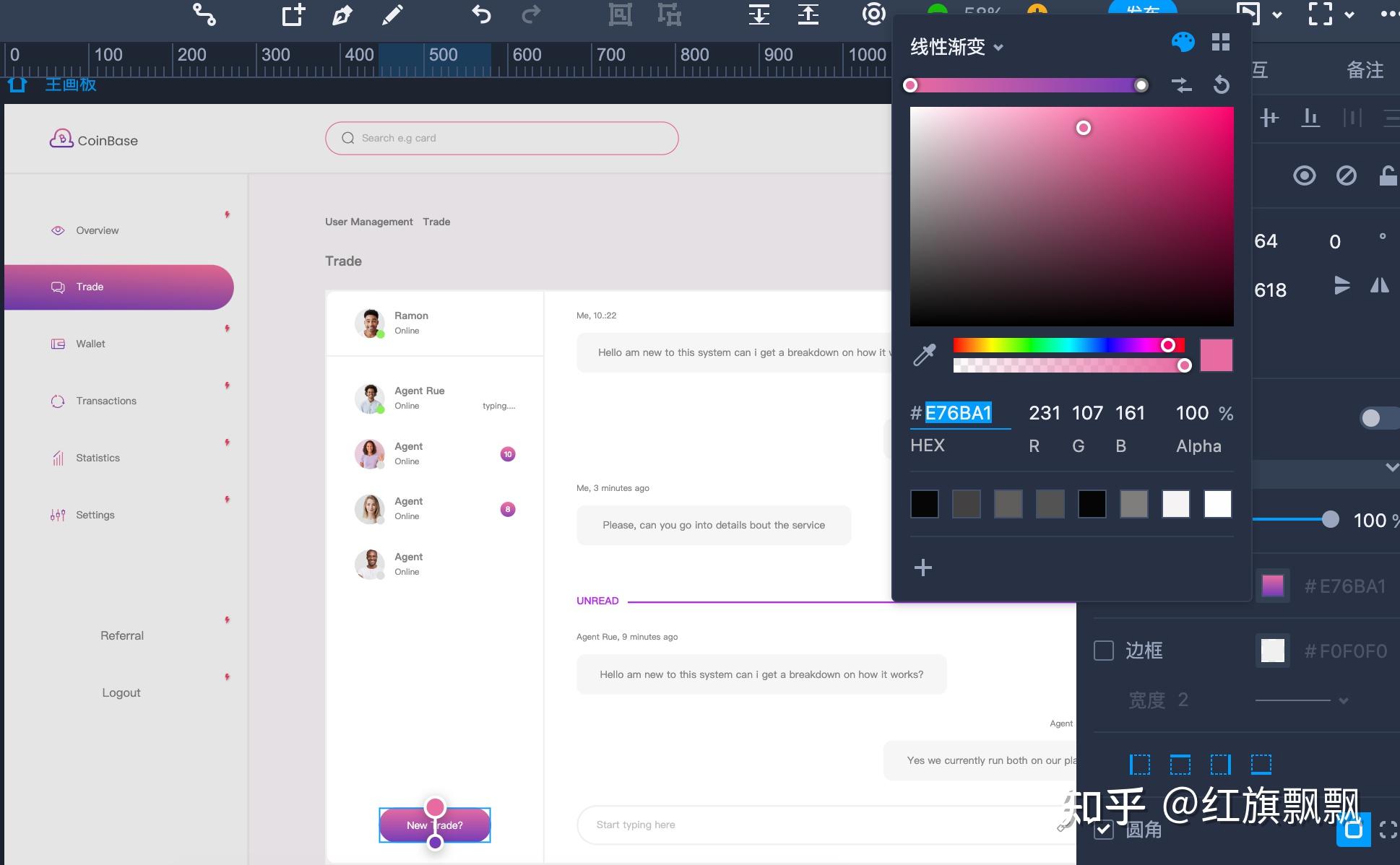Reset the gradient with the rotate icon
1400x865 pixels.
click(1222, 85)
